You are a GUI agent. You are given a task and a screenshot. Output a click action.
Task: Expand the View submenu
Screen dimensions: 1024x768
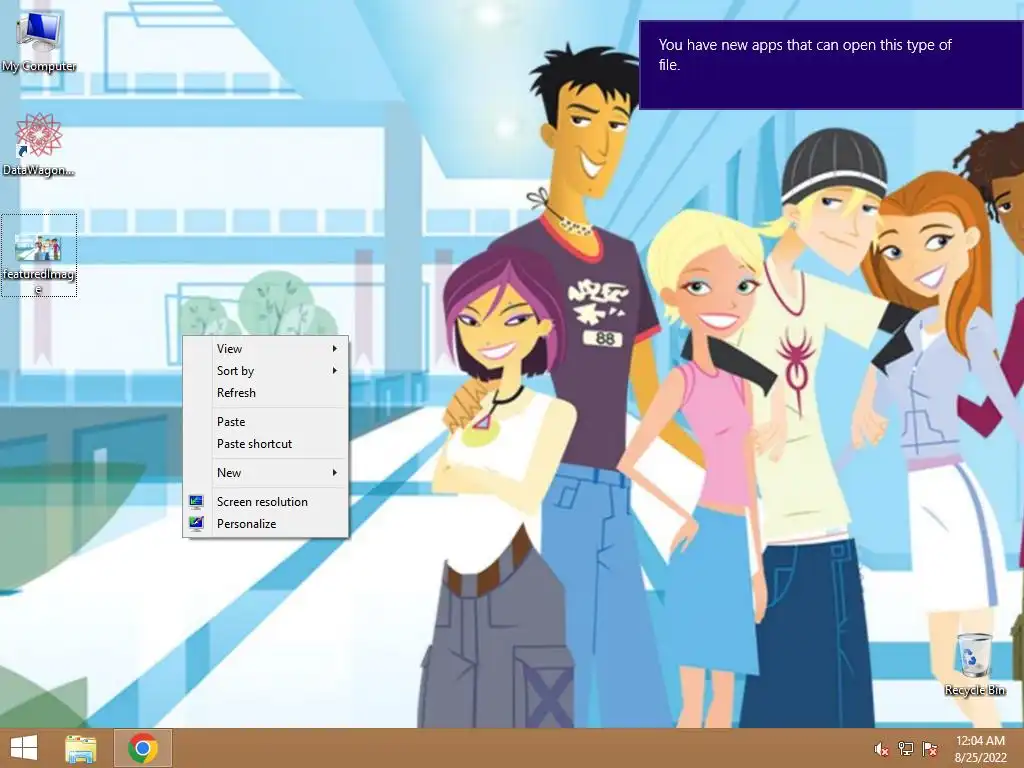tap(266, 349)
